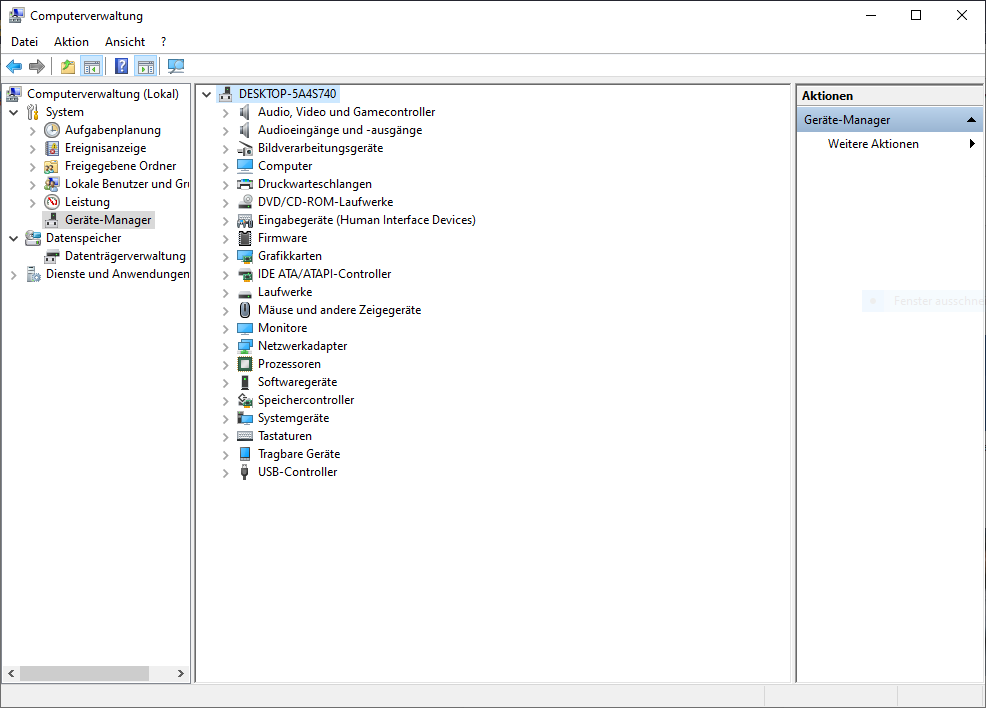Click the left pane scroll-left arrow

[11, 673]
